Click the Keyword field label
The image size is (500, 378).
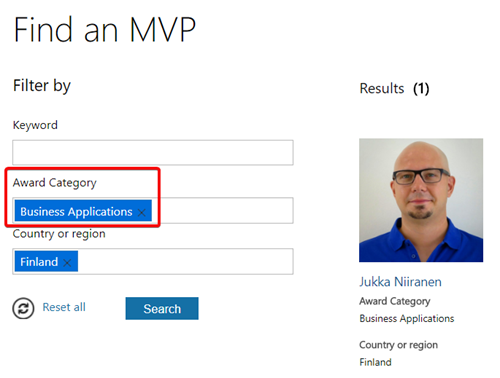point(35,125)
